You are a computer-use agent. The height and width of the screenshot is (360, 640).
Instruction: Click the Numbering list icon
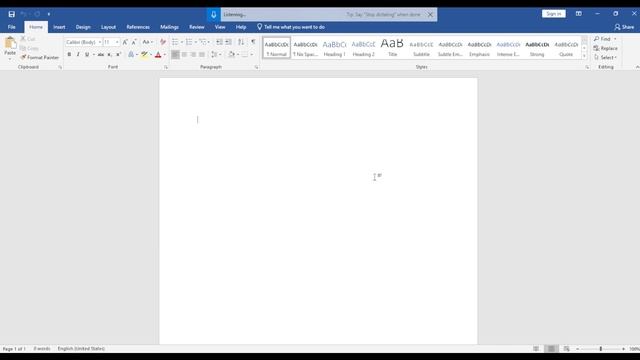189,42
